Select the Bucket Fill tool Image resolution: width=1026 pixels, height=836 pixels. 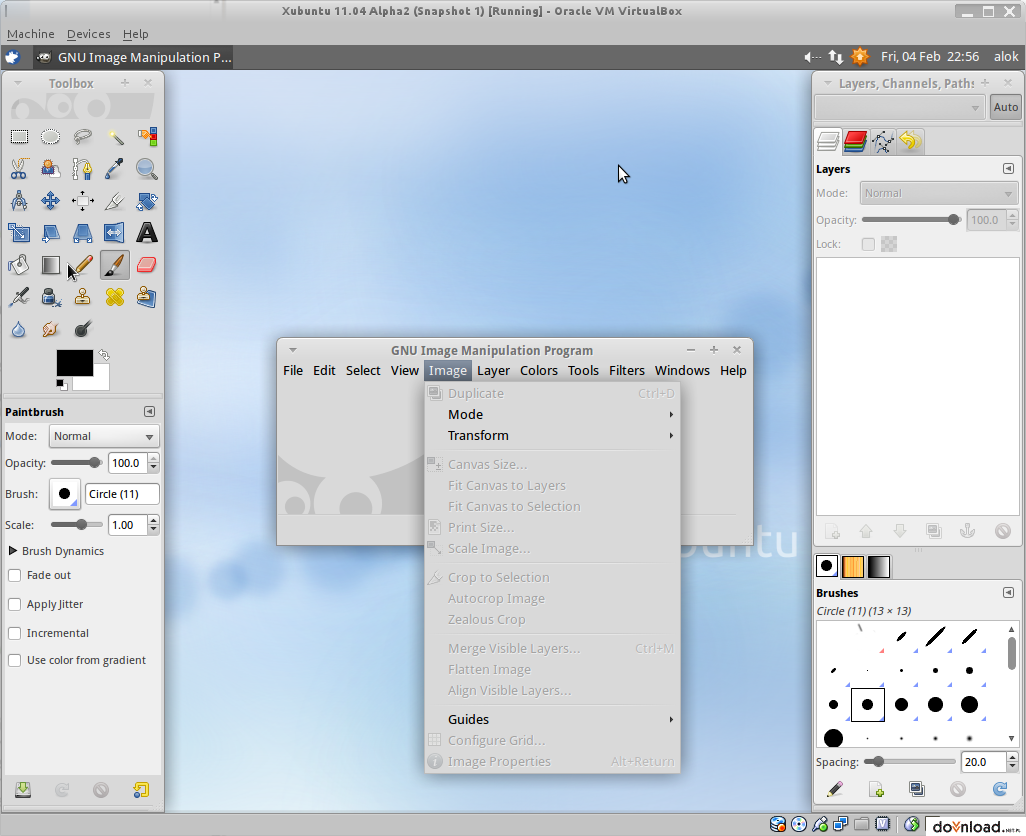(19, 265)
